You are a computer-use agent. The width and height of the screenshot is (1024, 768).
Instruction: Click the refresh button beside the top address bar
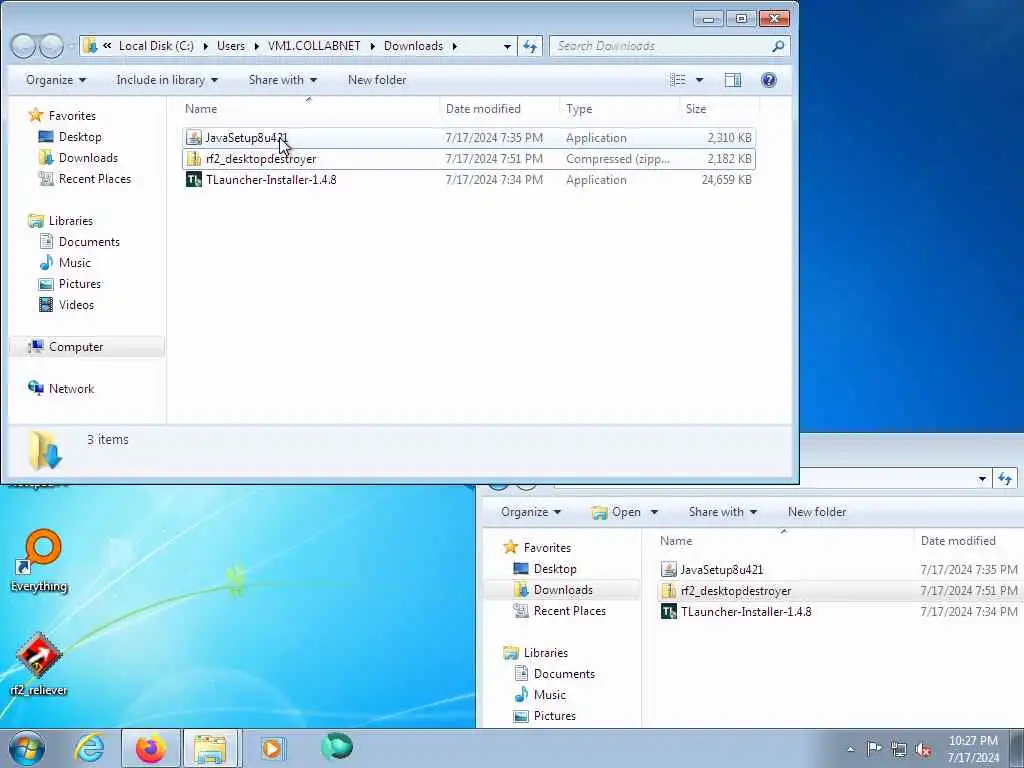point(530,46)
